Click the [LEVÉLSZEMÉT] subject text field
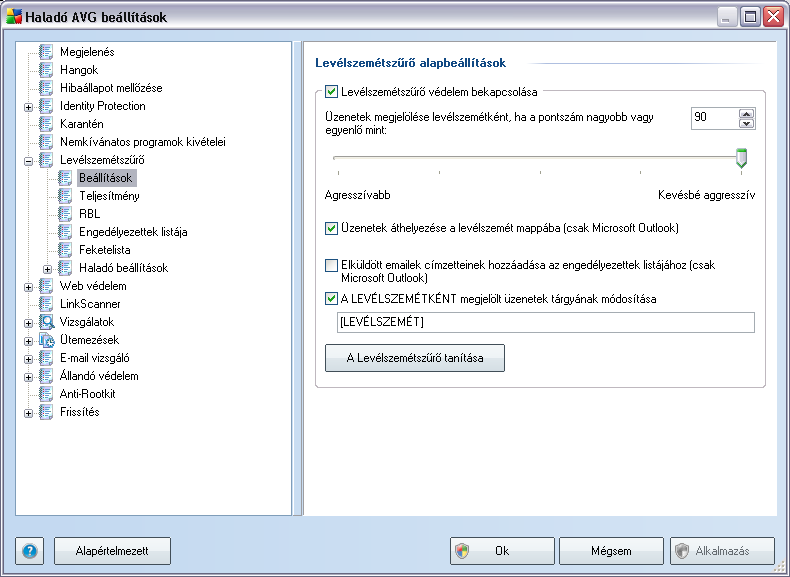Screen dimensions: 790x577 pyautogui.click(x=546, y=323)
